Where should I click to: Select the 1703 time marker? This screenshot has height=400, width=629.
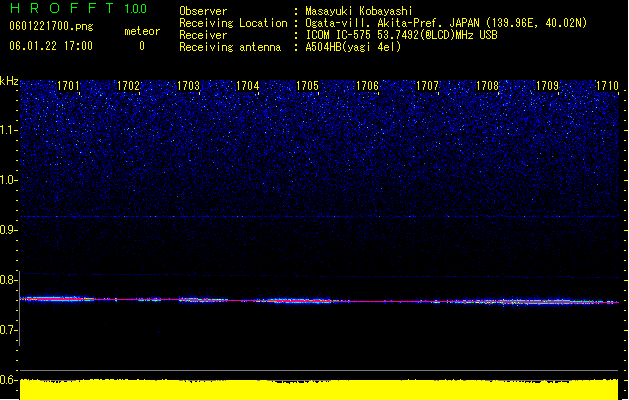pyautogui.click(x=188, y=86)
